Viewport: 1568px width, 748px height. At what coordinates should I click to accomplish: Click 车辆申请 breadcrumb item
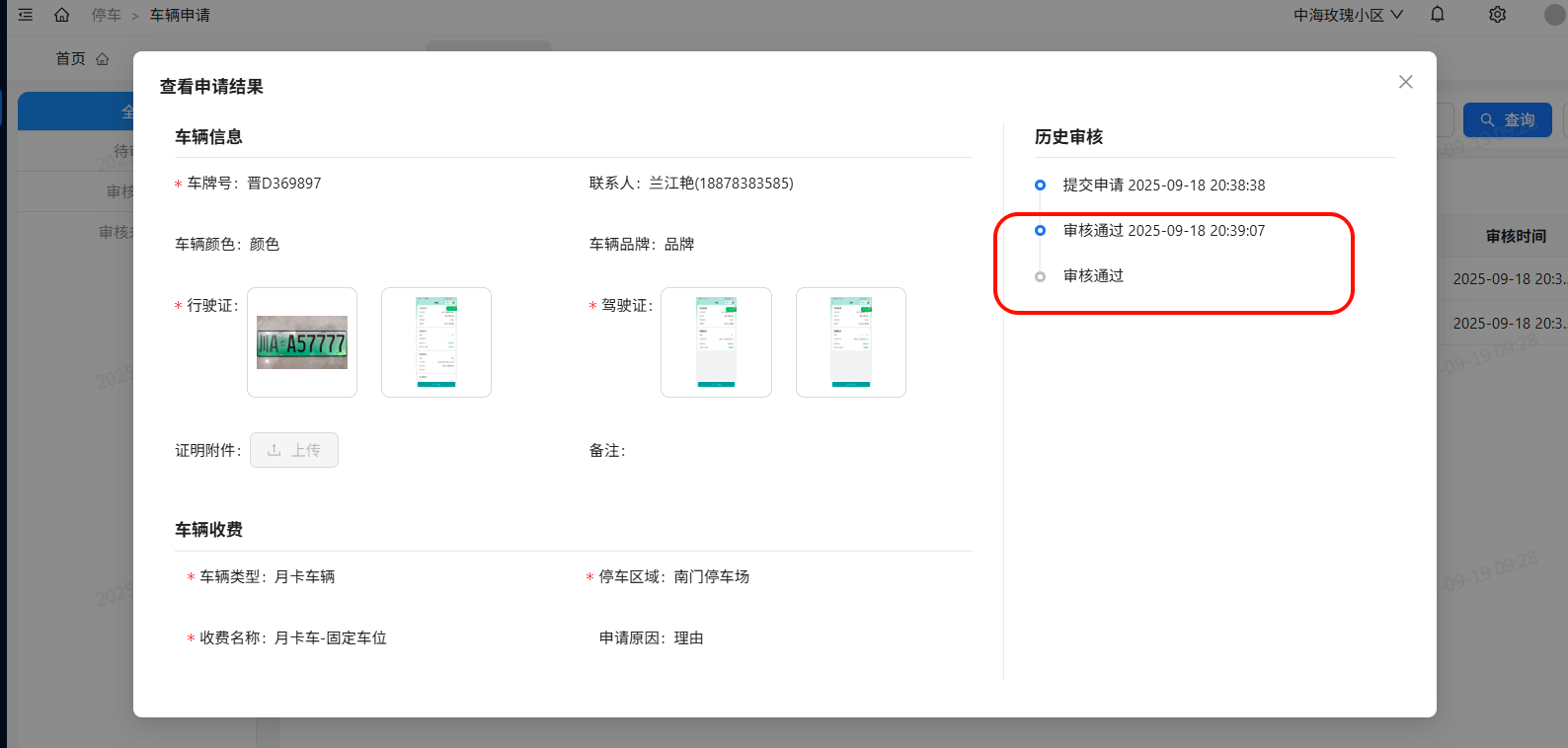click(180, 15)
